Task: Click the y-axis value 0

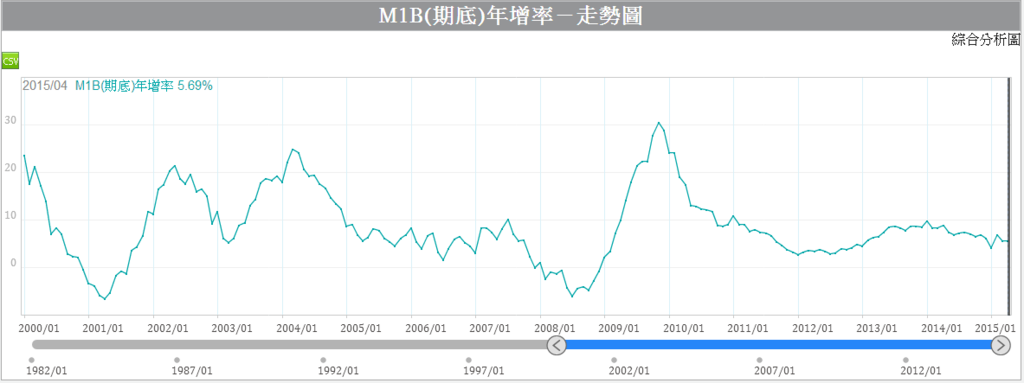Action: point(13,263)
